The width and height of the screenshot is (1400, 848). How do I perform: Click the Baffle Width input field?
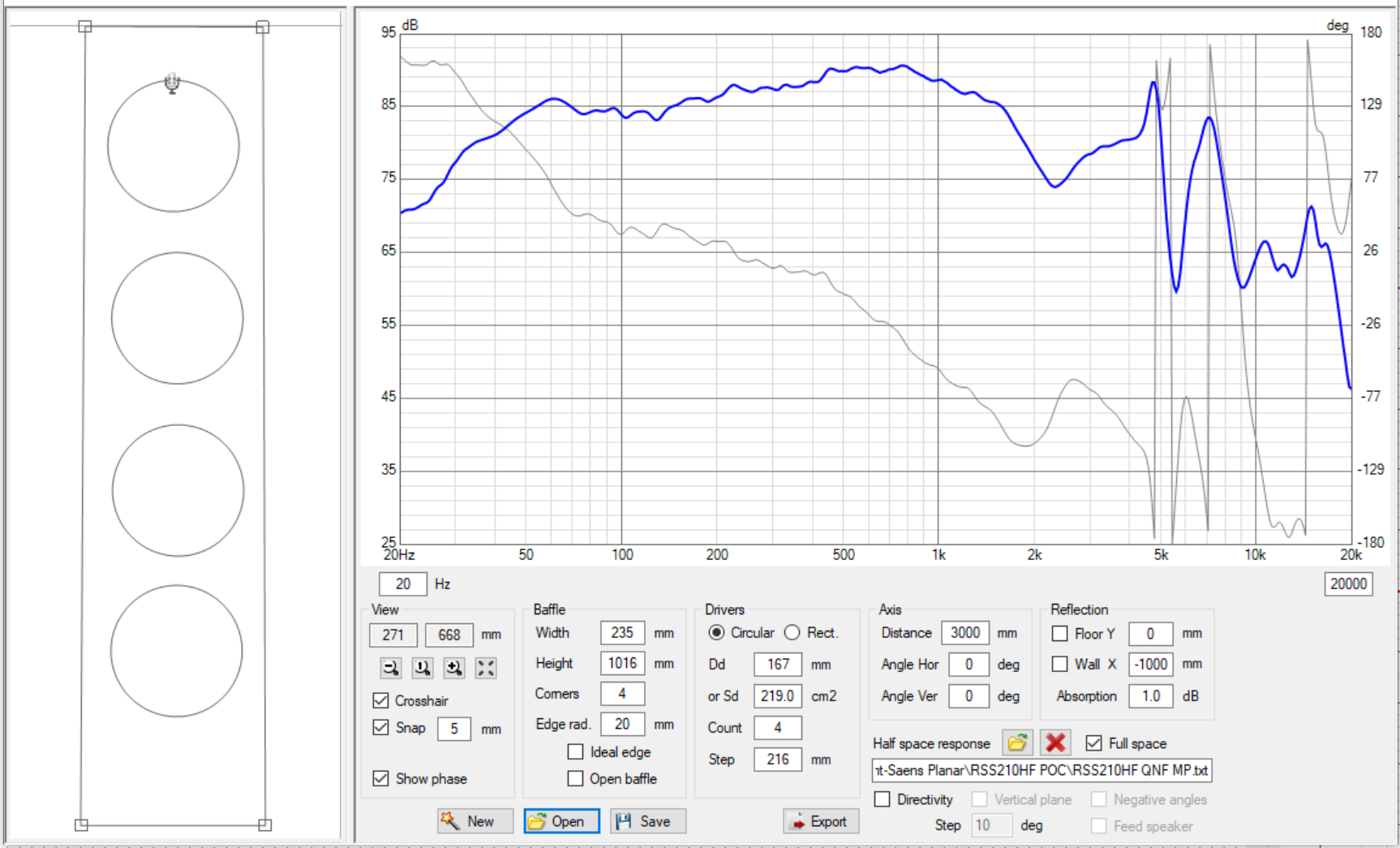click(622, 633)
